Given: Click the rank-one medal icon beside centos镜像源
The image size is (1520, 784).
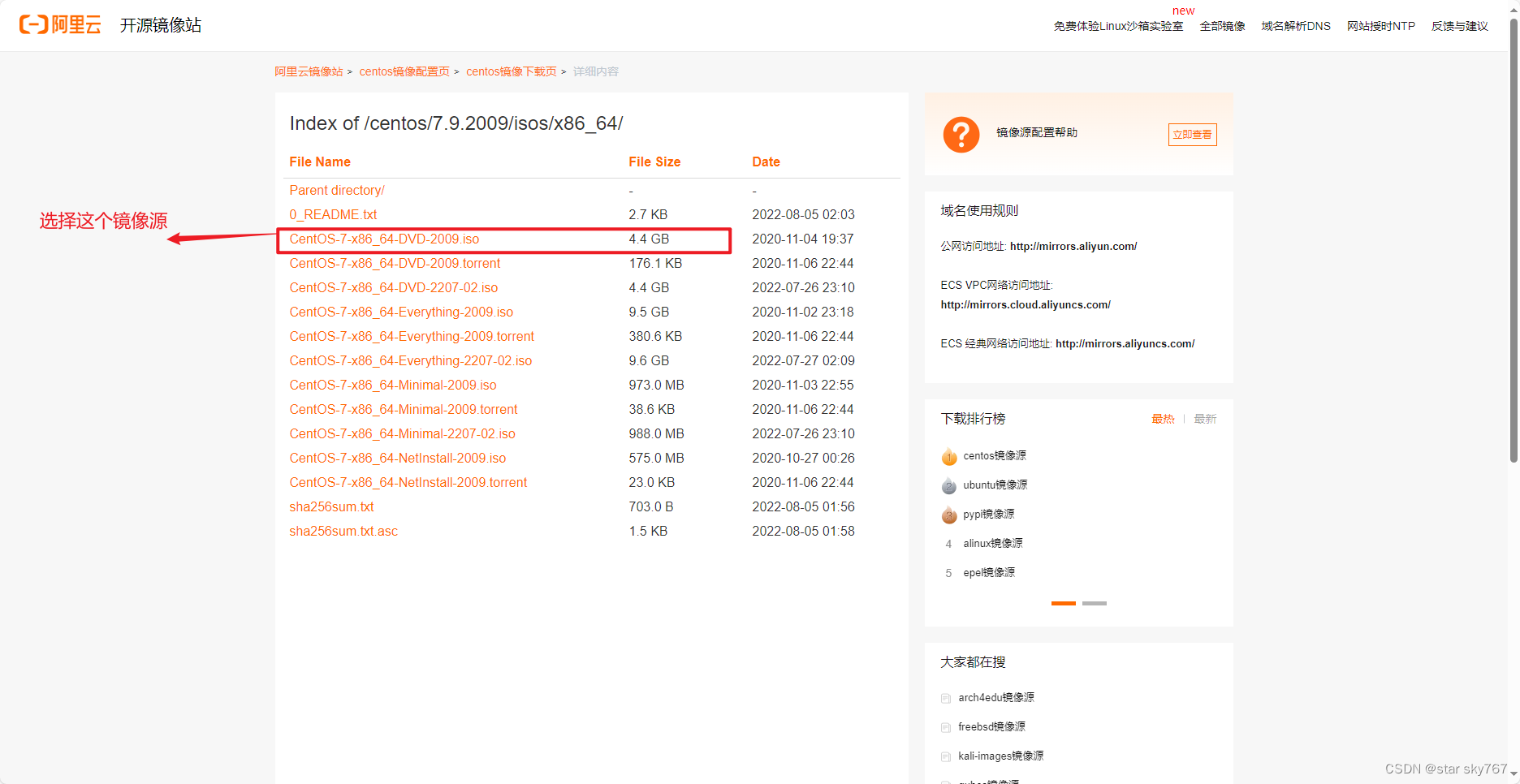Looking at the screenshot, I should 949,456.
